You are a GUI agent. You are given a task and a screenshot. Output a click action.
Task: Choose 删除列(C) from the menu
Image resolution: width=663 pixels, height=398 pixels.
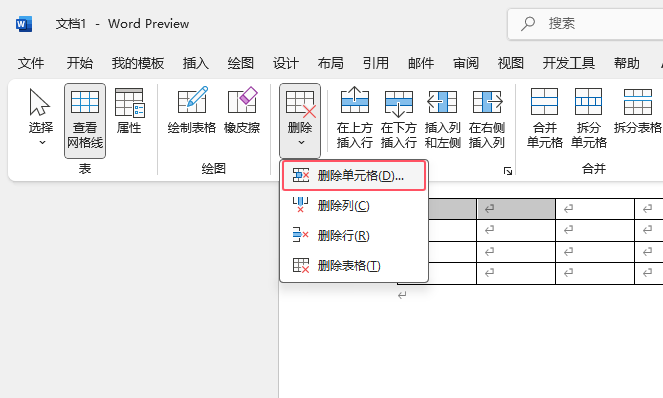pyautogui.click(x=354, y=206)
